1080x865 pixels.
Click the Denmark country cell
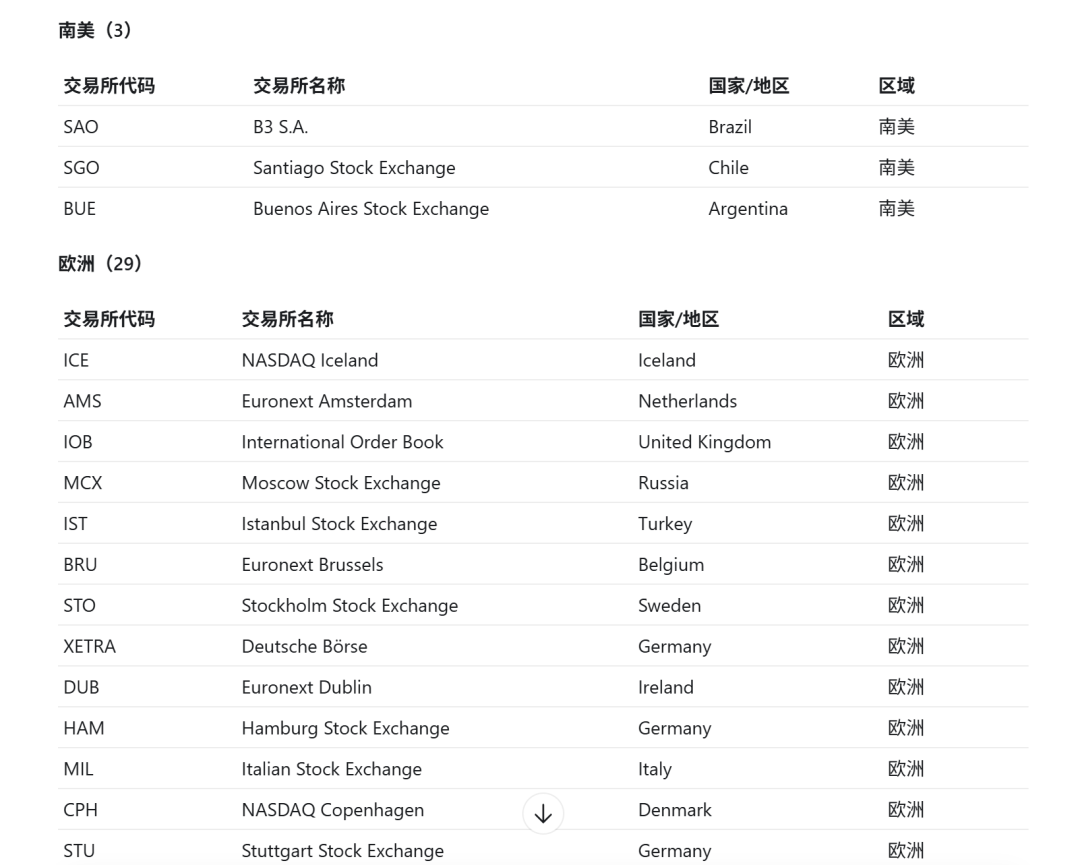[675, 810]
